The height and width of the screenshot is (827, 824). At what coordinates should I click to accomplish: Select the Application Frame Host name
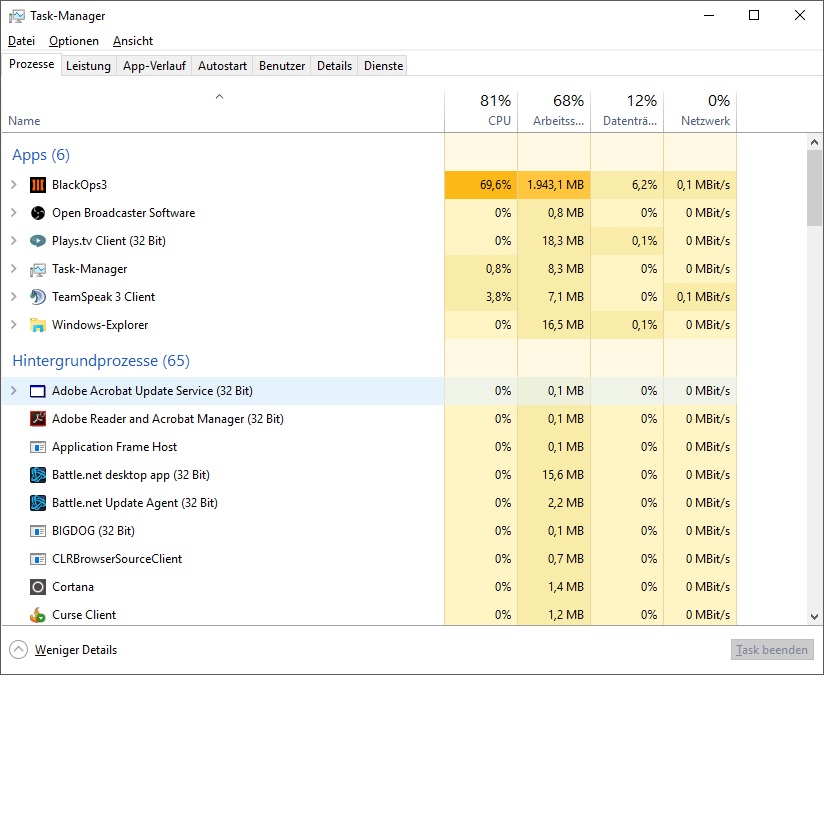click(114, 447)
